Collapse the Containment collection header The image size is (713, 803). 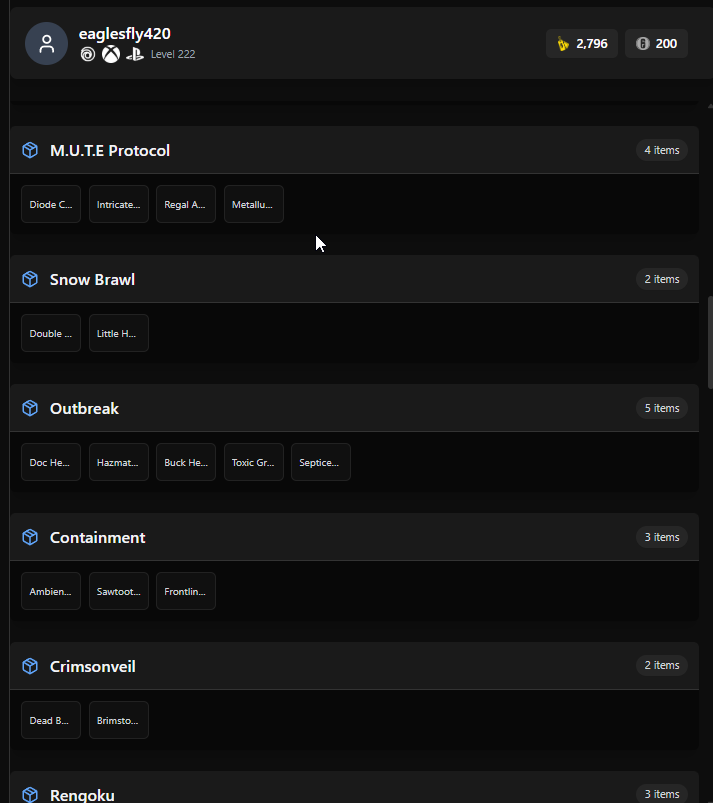point(354,537)
